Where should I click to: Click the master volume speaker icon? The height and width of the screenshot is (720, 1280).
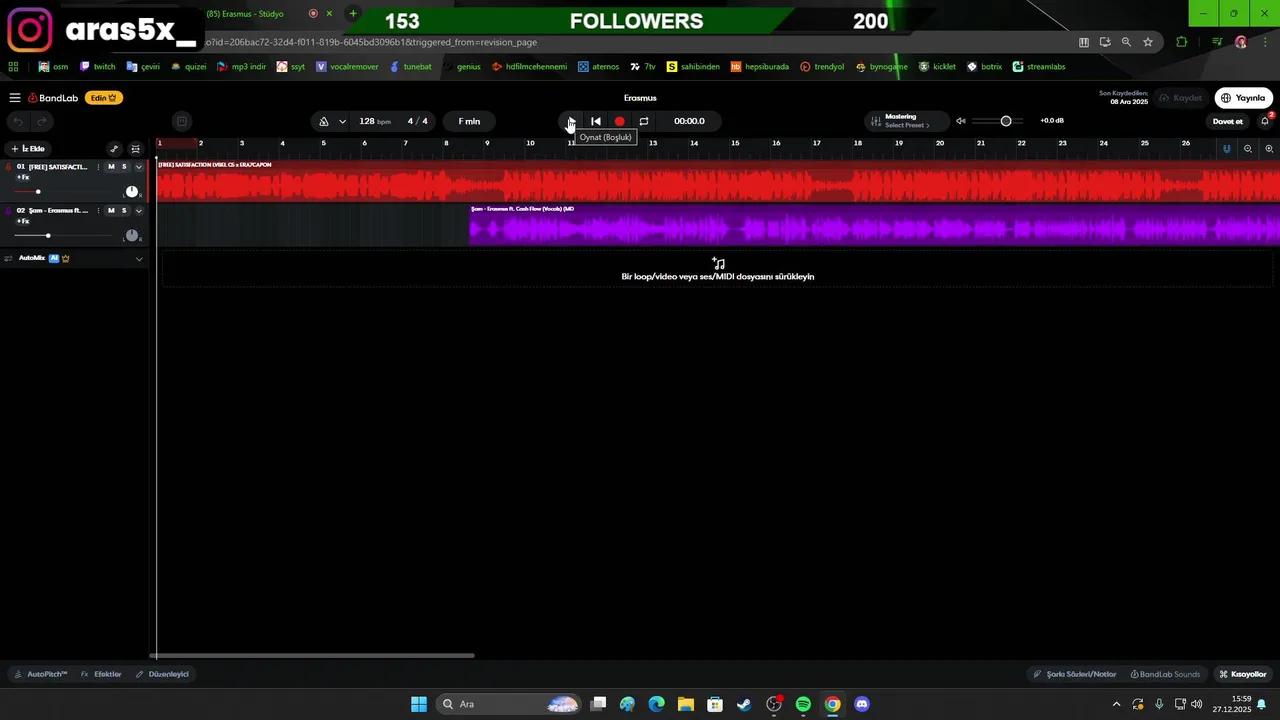(961, 121)
